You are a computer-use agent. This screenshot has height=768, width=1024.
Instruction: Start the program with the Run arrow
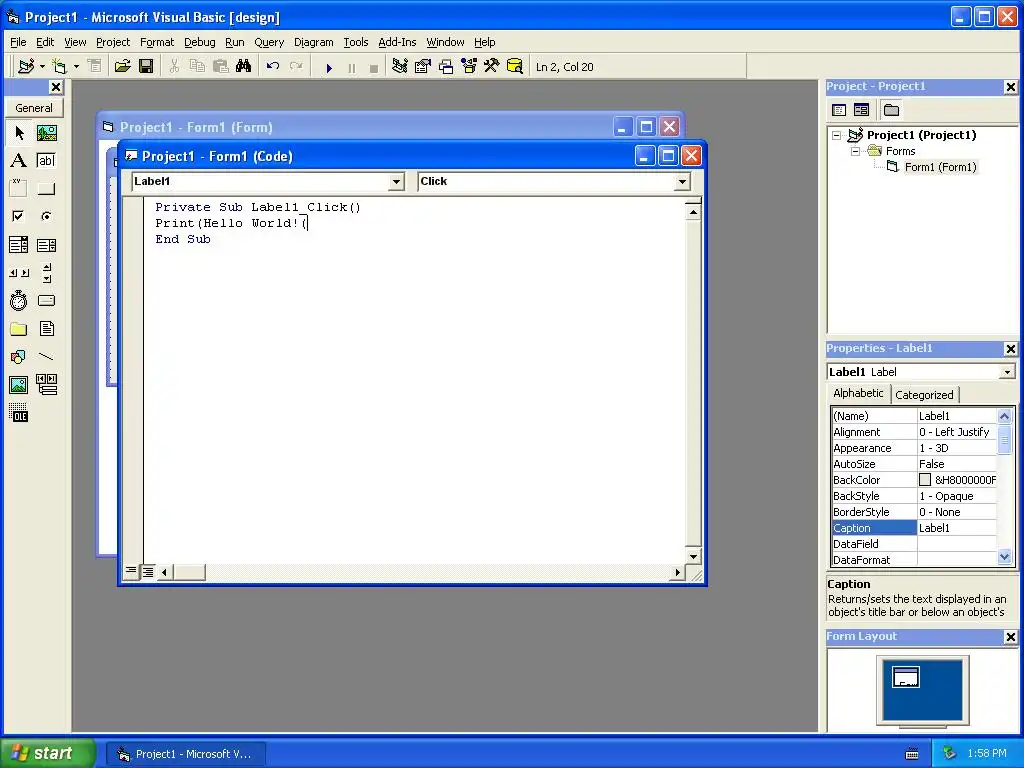click(x=329, y=67)
